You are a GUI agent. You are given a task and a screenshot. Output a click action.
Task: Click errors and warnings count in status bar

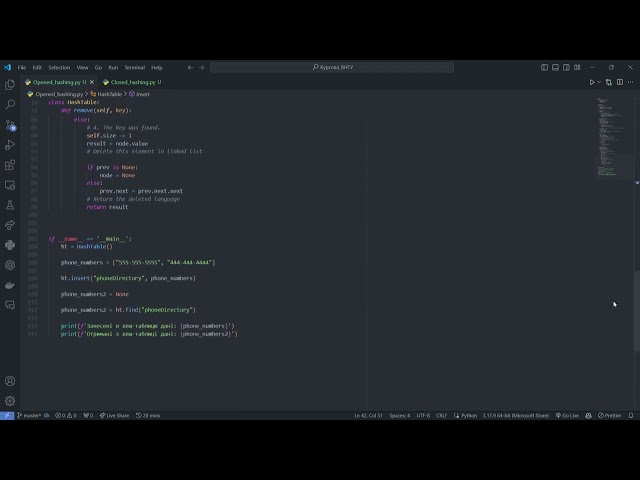point(66,416)
